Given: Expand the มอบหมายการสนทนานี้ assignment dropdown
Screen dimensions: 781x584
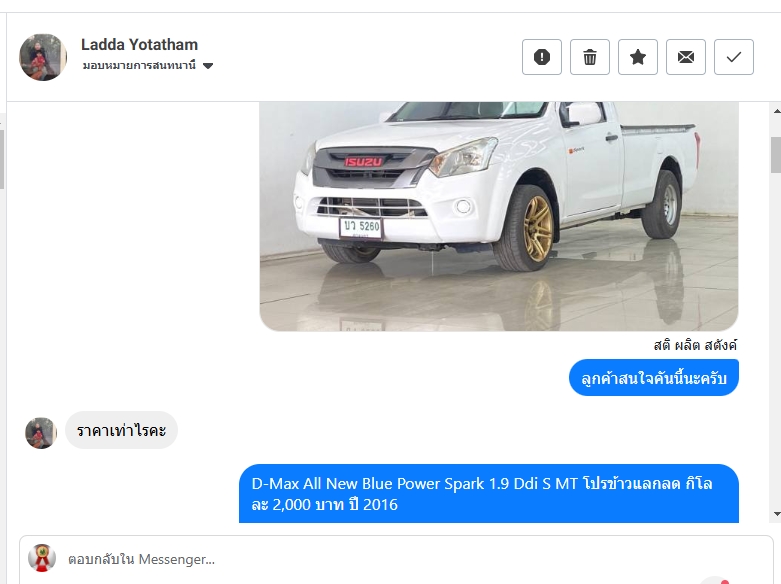Looking at the screenshot, I should click(x=148, y=66).
